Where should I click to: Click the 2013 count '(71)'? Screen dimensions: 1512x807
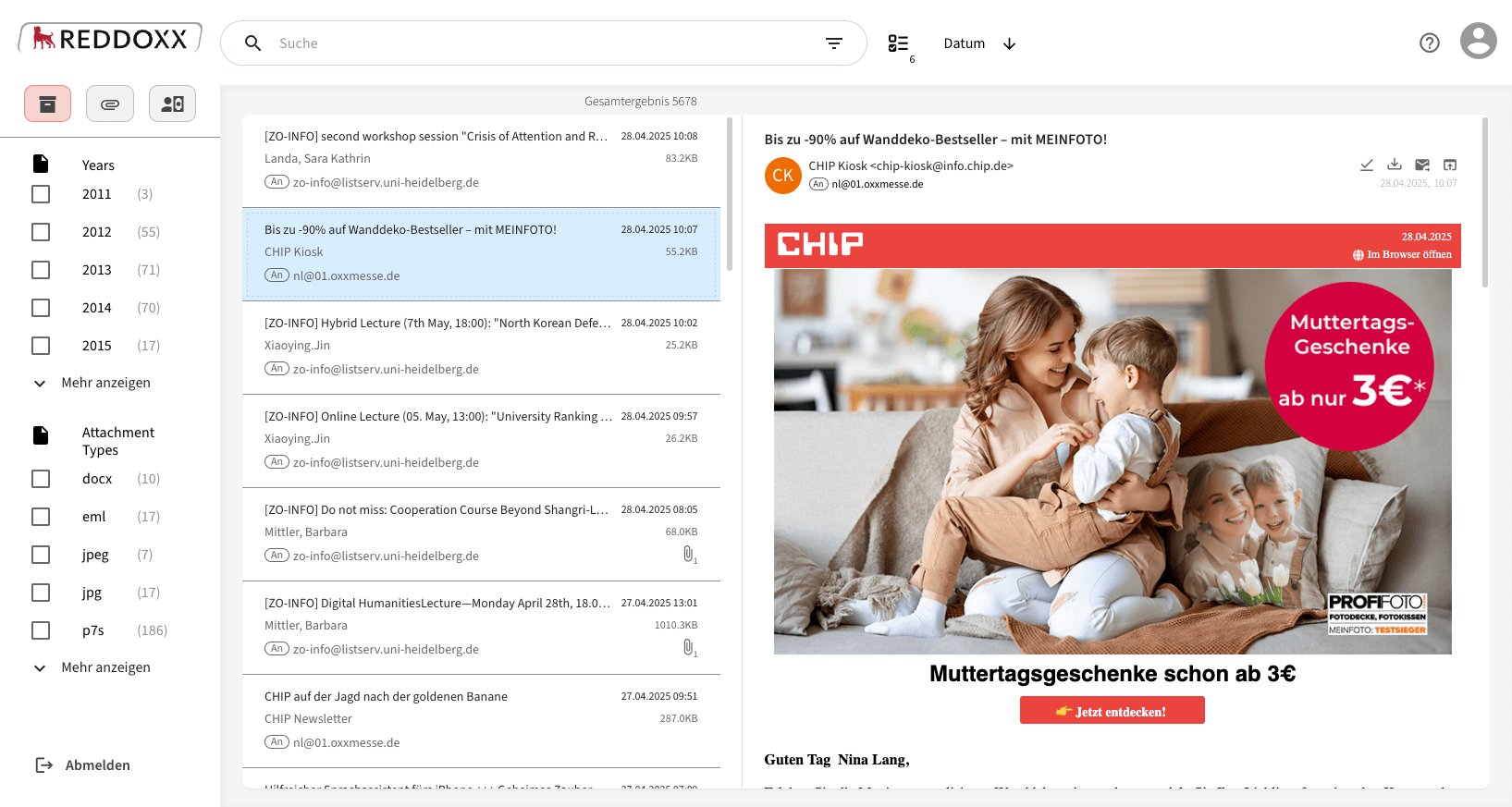pyautogui.click(x=149, y=270)
